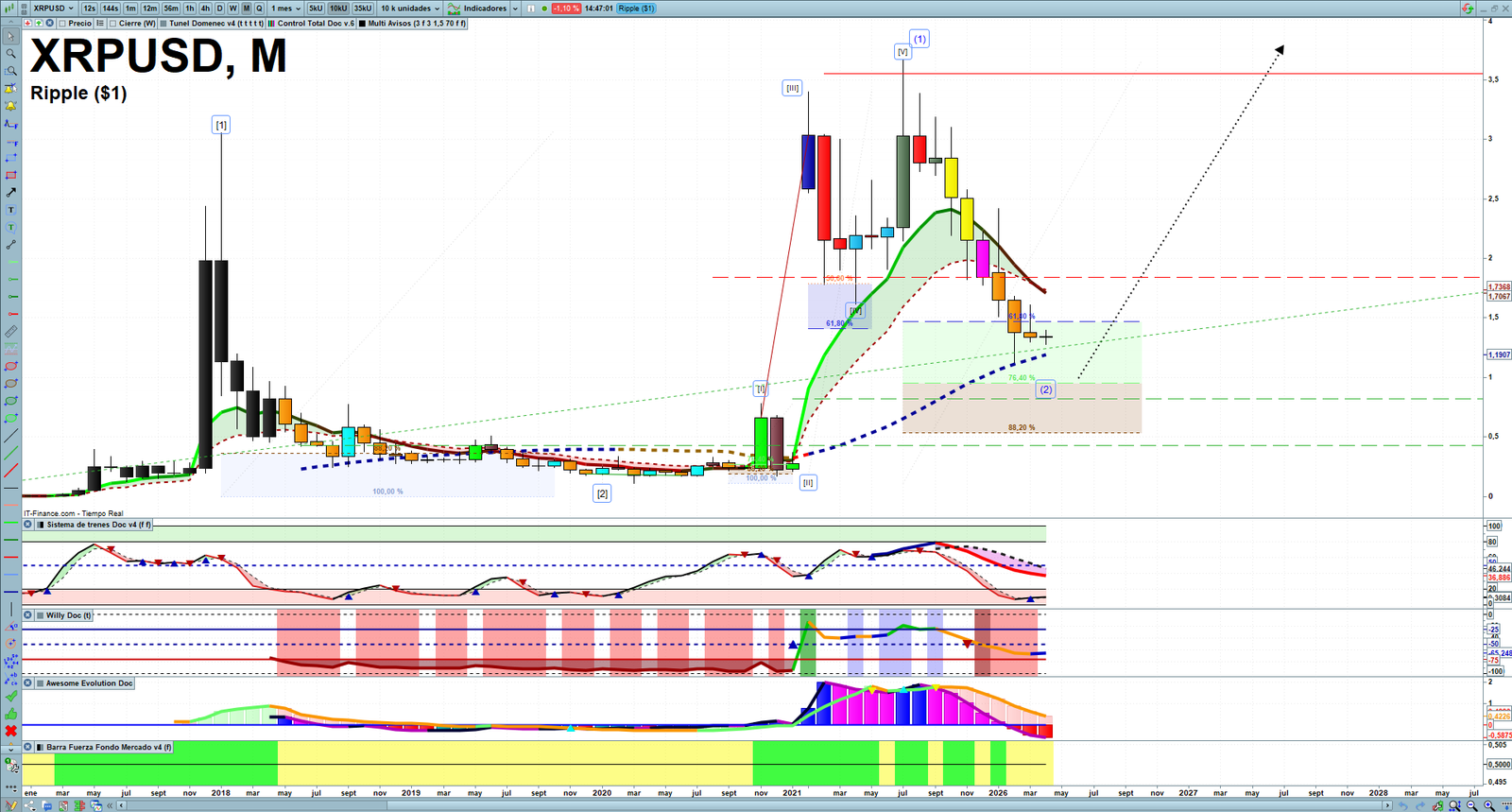
Task: Toggle the Precio checkbox
Action: pyautogui.click(x=61, y=24)
